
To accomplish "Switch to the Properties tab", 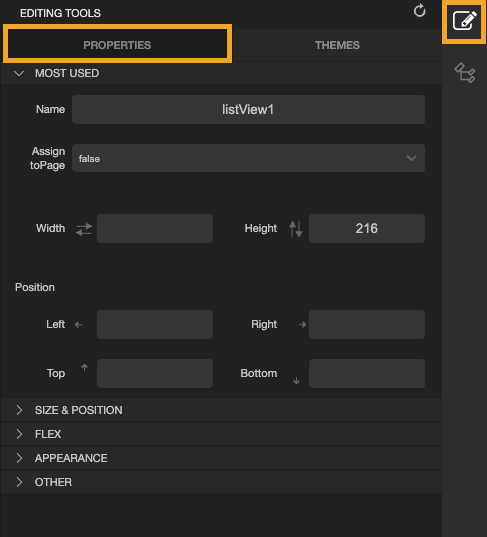I will point(117,45).
